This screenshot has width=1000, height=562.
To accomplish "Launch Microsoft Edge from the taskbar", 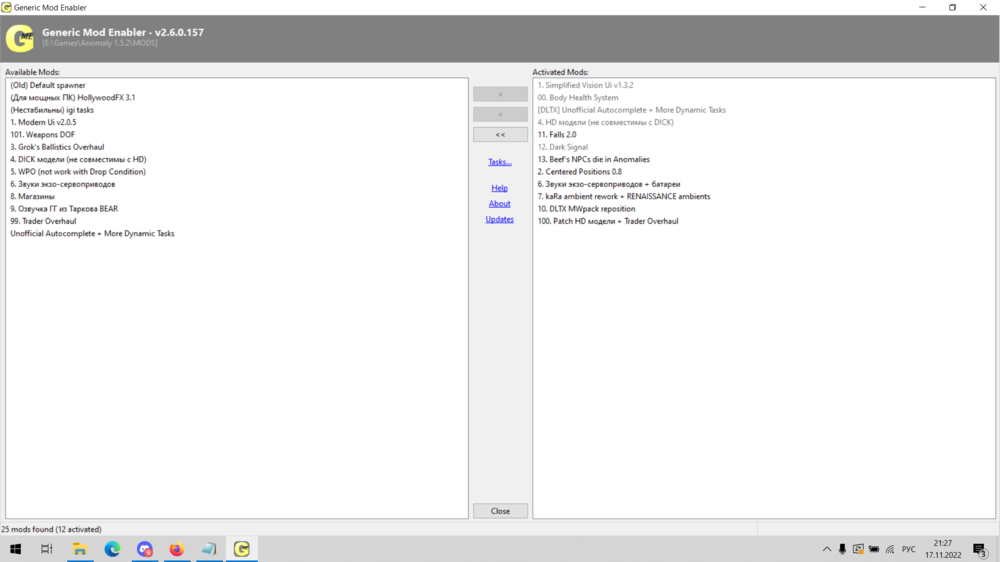I will (x=112, y=549).
